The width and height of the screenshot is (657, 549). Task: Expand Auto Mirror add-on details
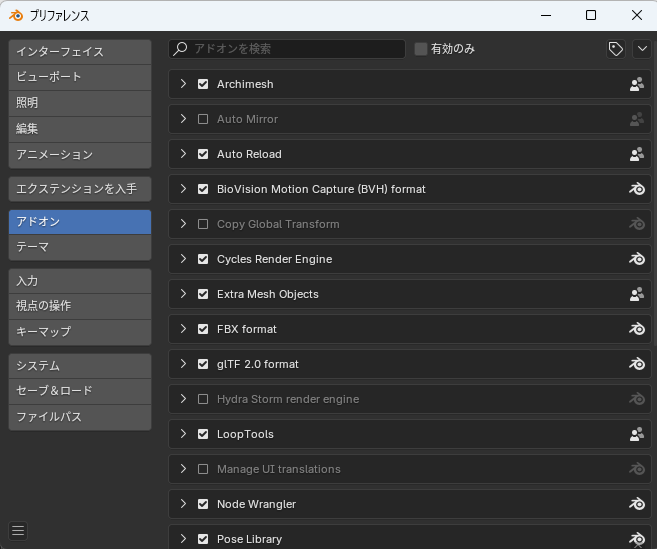click(183, 119)
